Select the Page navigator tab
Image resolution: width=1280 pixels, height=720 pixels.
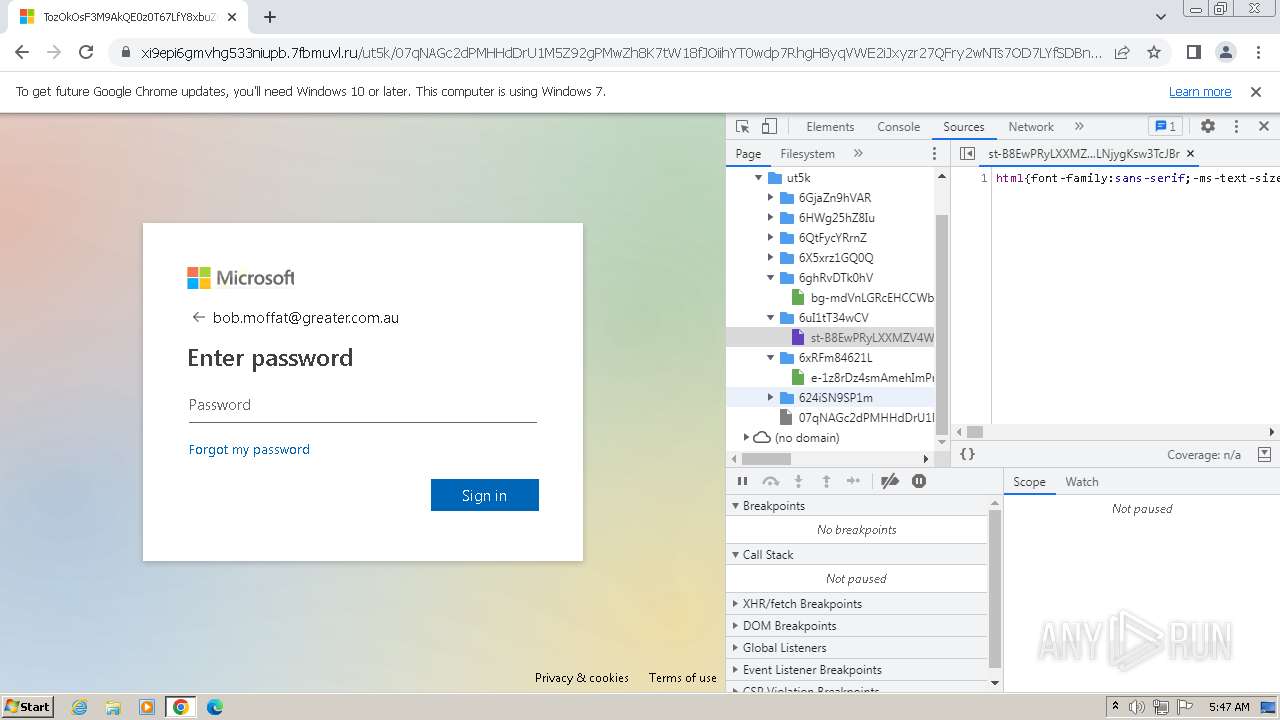pyautogui.click(x=748, y=154)
